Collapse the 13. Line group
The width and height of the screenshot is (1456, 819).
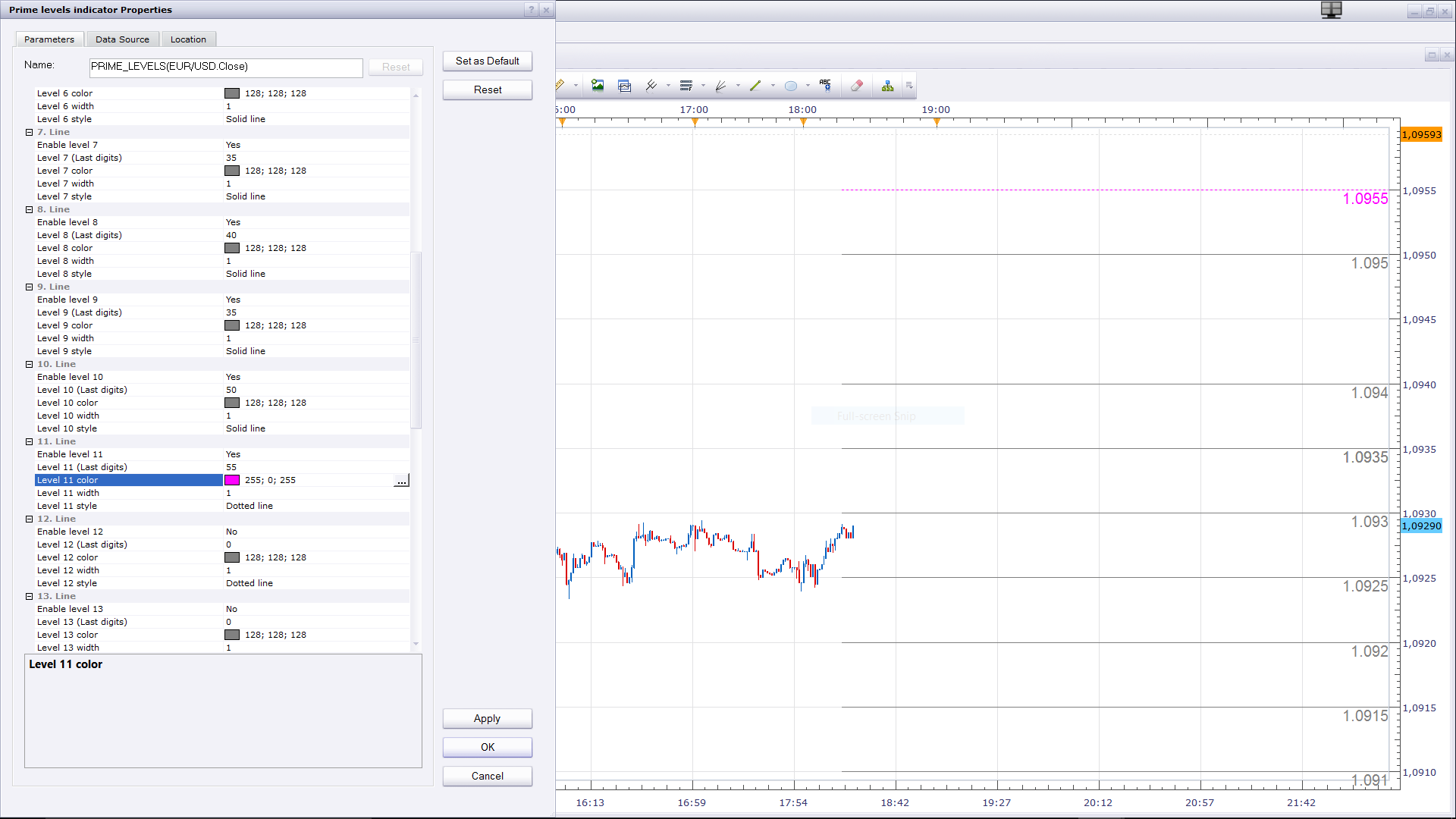click(30, 596)
